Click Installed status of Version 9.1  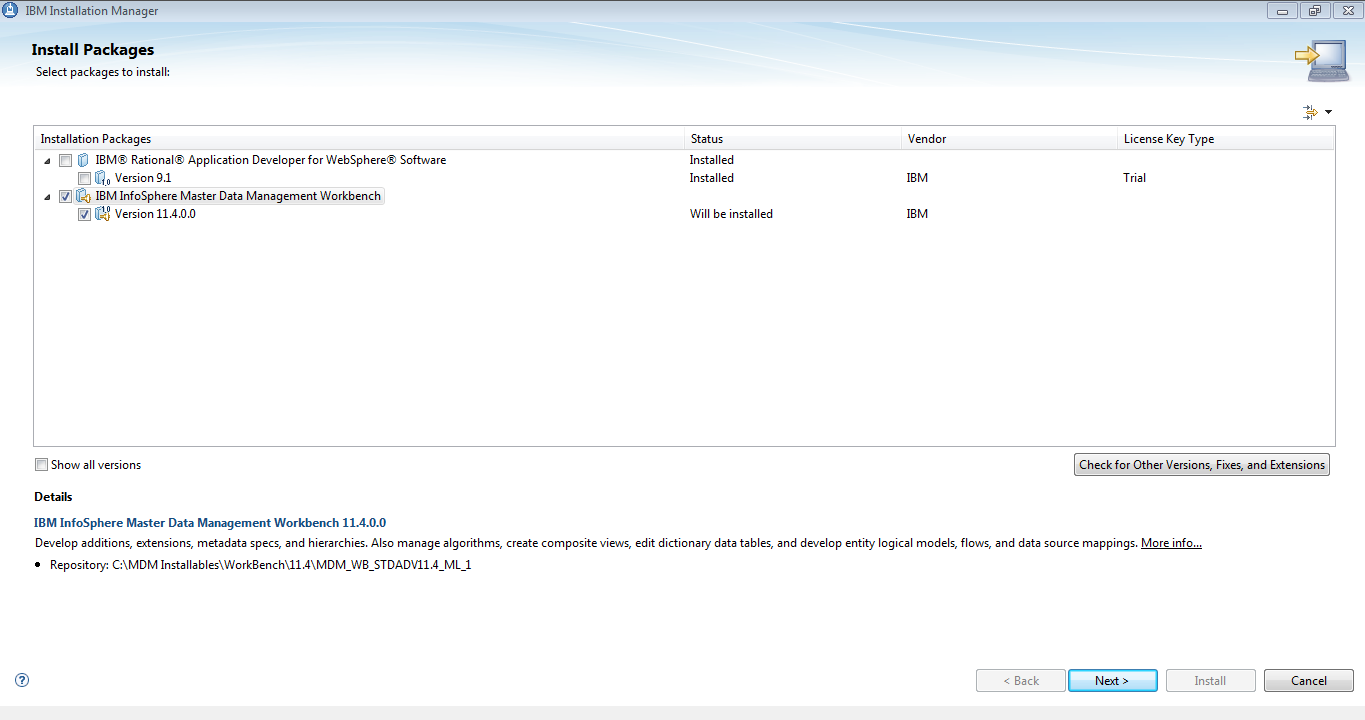(x=711, y=178)
